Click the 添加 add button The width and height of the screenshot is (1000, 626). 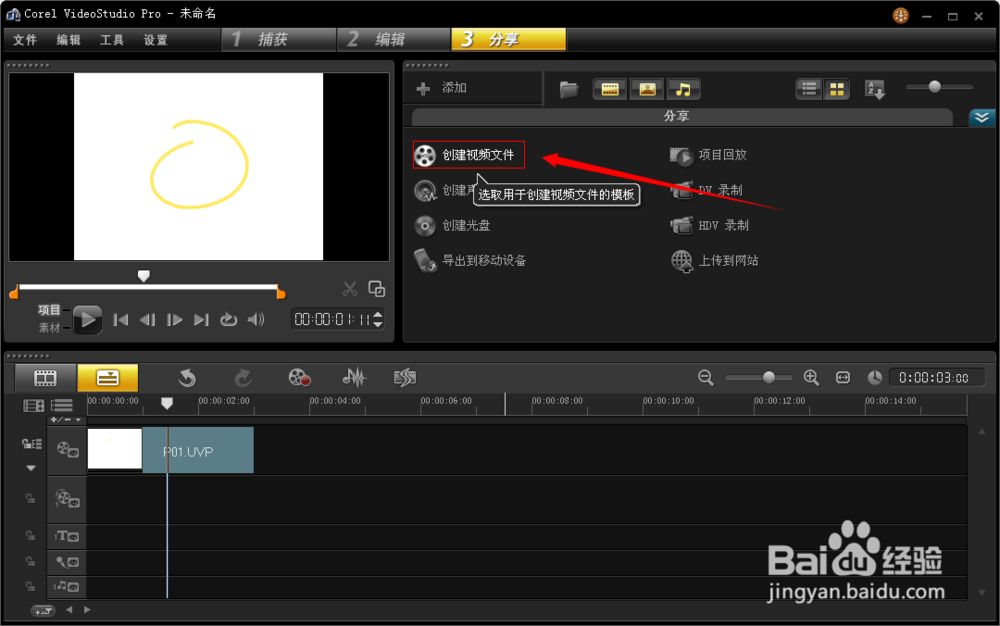(x=441, y=88)
